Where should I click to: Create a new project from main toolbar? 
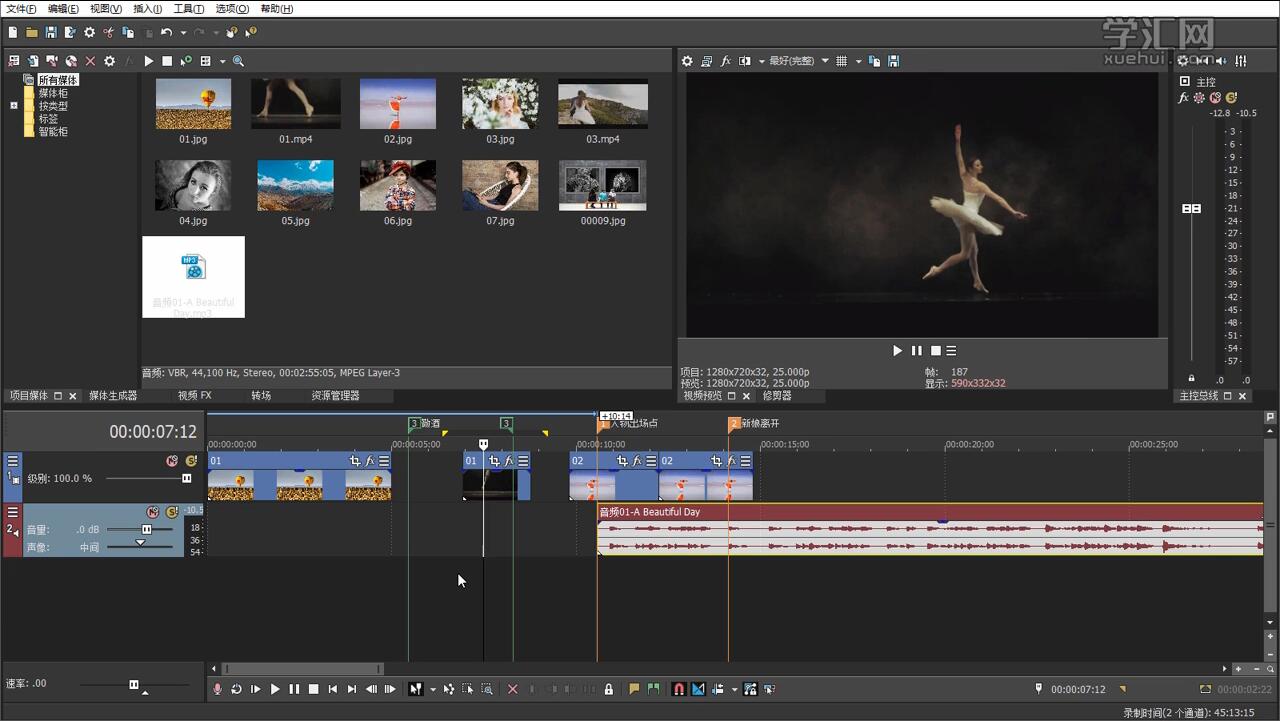coord(13,33)
